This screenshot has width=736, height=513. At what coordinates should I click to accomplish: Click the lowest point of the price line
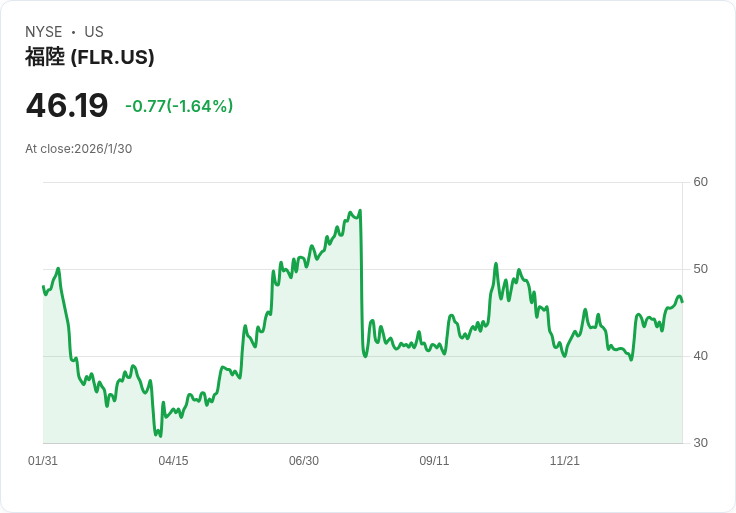pos(159,436)
